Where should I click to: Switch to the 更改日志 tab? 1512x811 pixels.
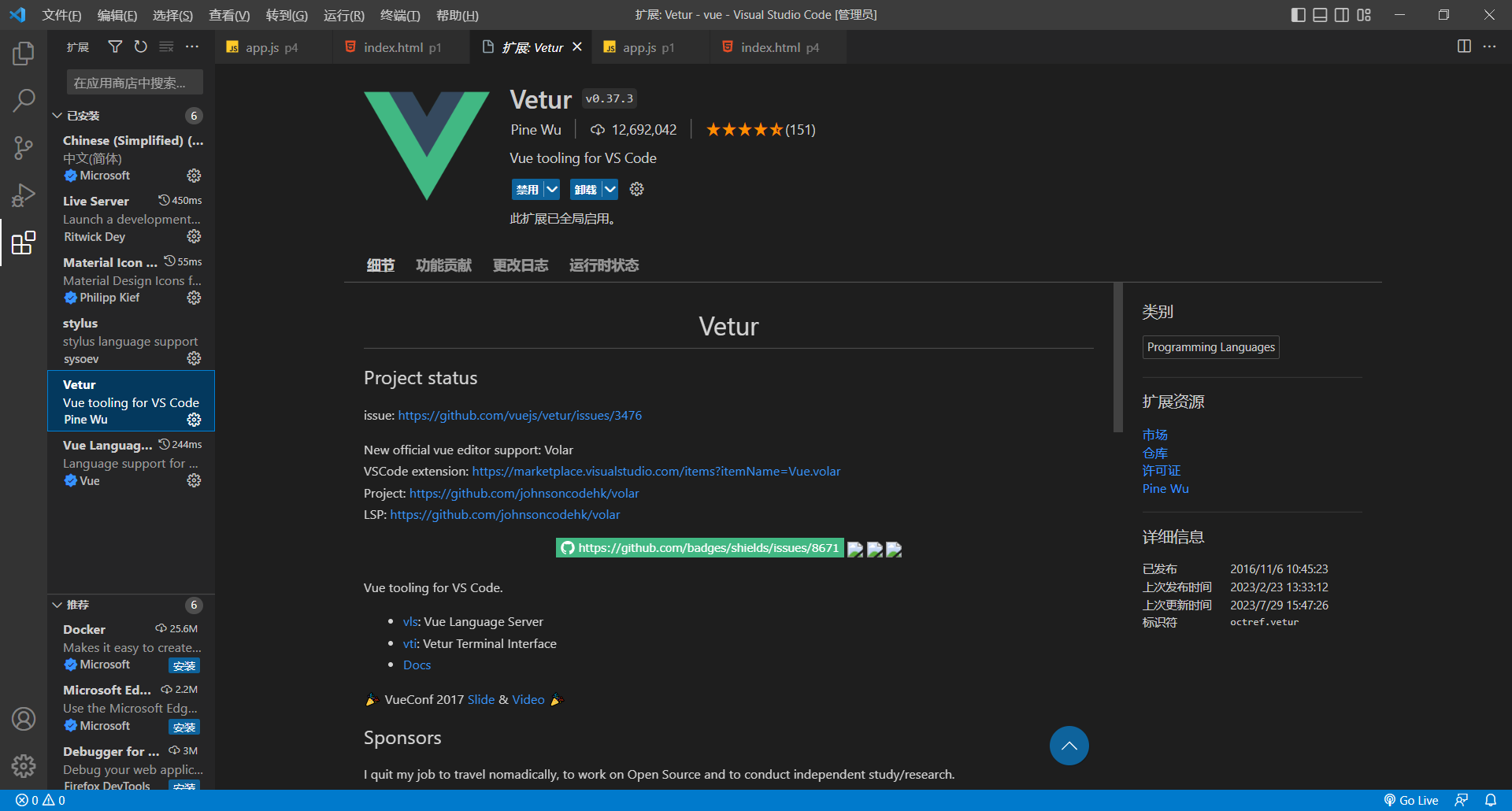pyautogui.click(x=521, y=265)
